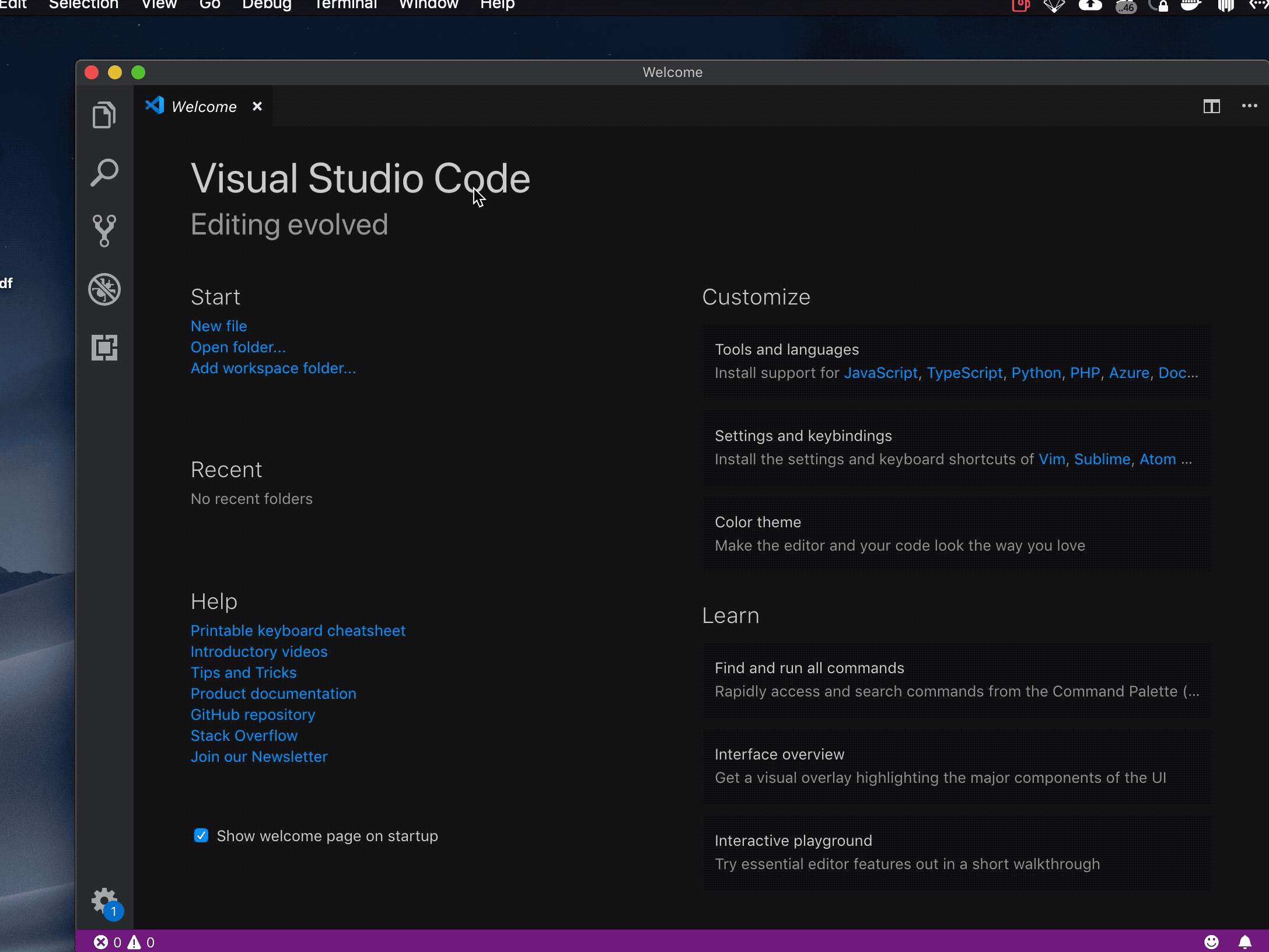
Task: Click the smiley feedback icon in status bar
Action: [1211, 942]
